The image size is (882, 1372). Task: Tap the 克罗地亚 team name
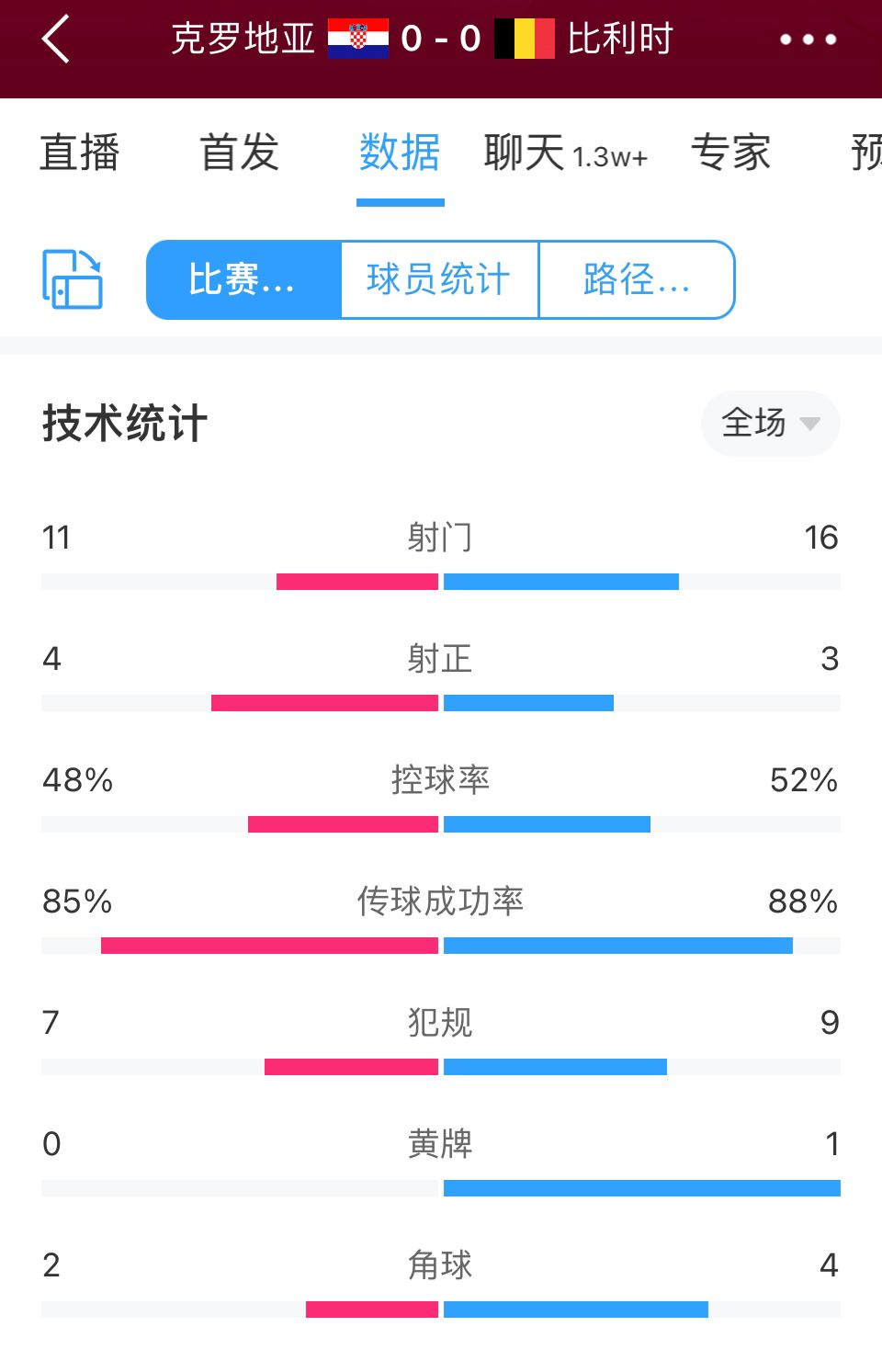(x=243, y=39)
